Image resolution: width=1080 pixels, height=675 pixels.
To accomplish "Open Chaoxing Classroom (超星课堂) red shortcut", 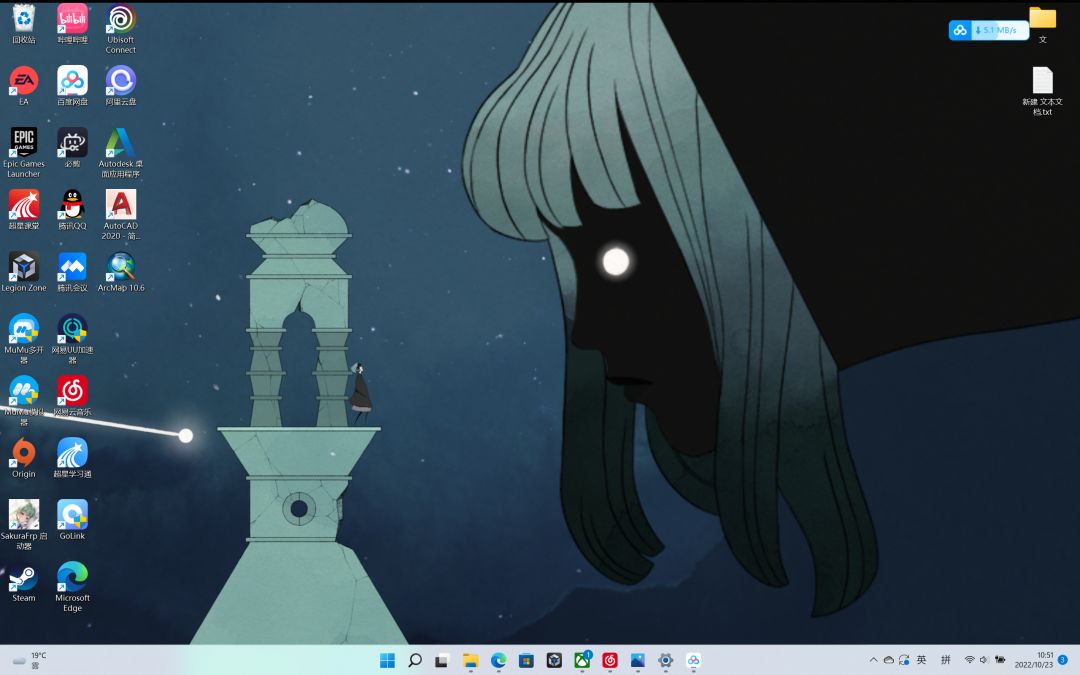I will (x=23, y=210).
